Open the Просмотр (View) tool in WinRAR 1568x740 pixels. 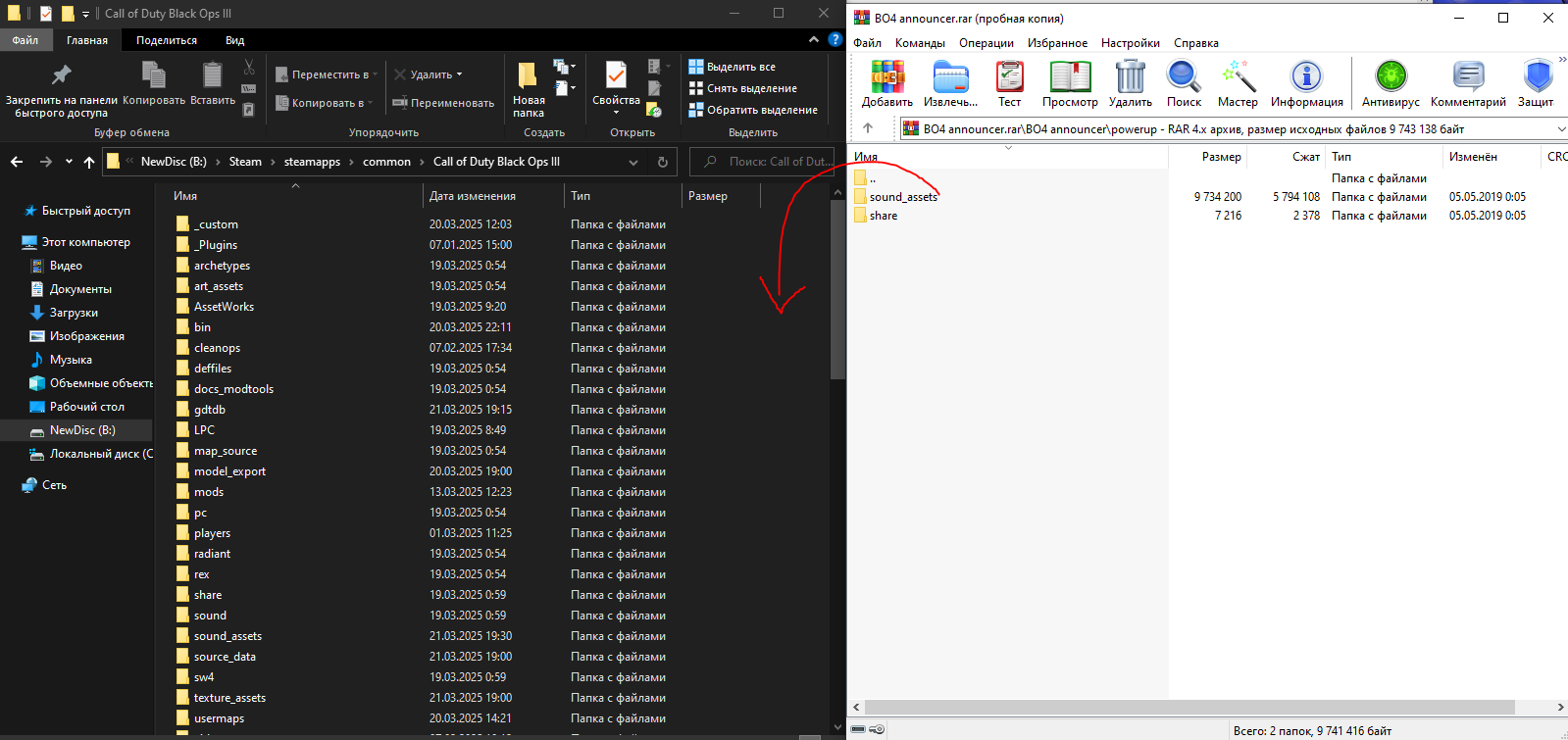pyautogui.click(x=1070, y=76)
